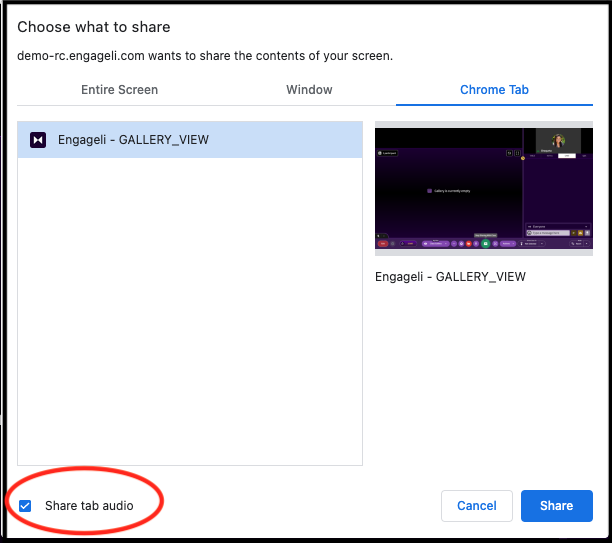This screenshot has height=543, width=612.
Task: Click the Cancel button
Action: [477, 506]
